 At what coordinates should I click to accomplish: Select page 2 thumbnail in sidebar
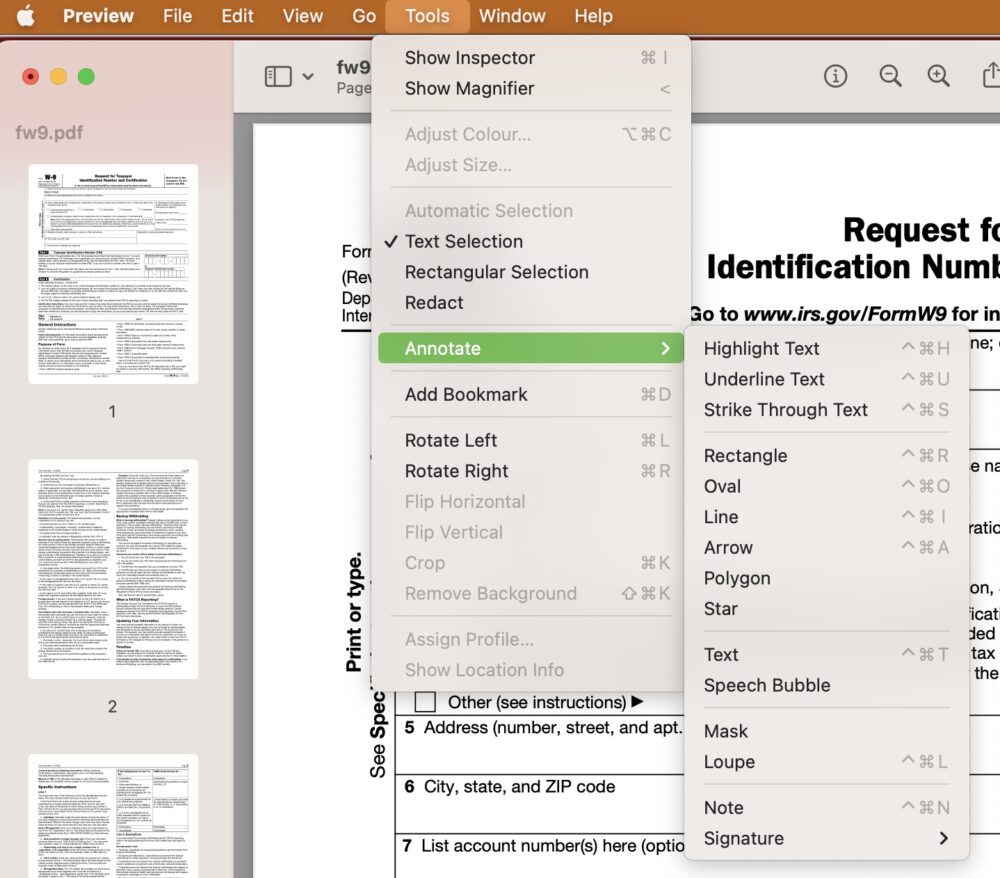[113, 569]
